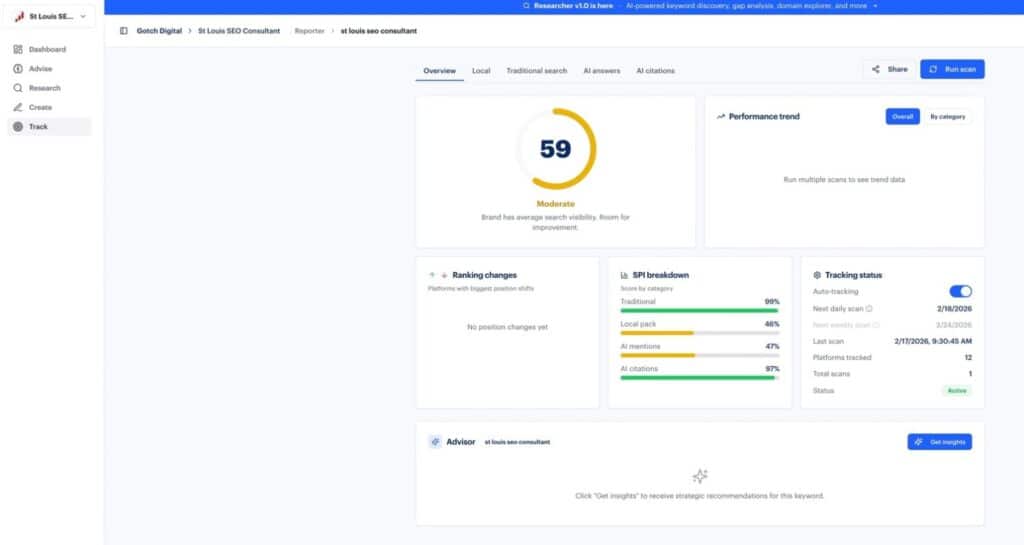Click the info icon beside Next daily scan
The width and height of the screenshot is (1024, 545).
pyautogui.click(x=869, y=309)
